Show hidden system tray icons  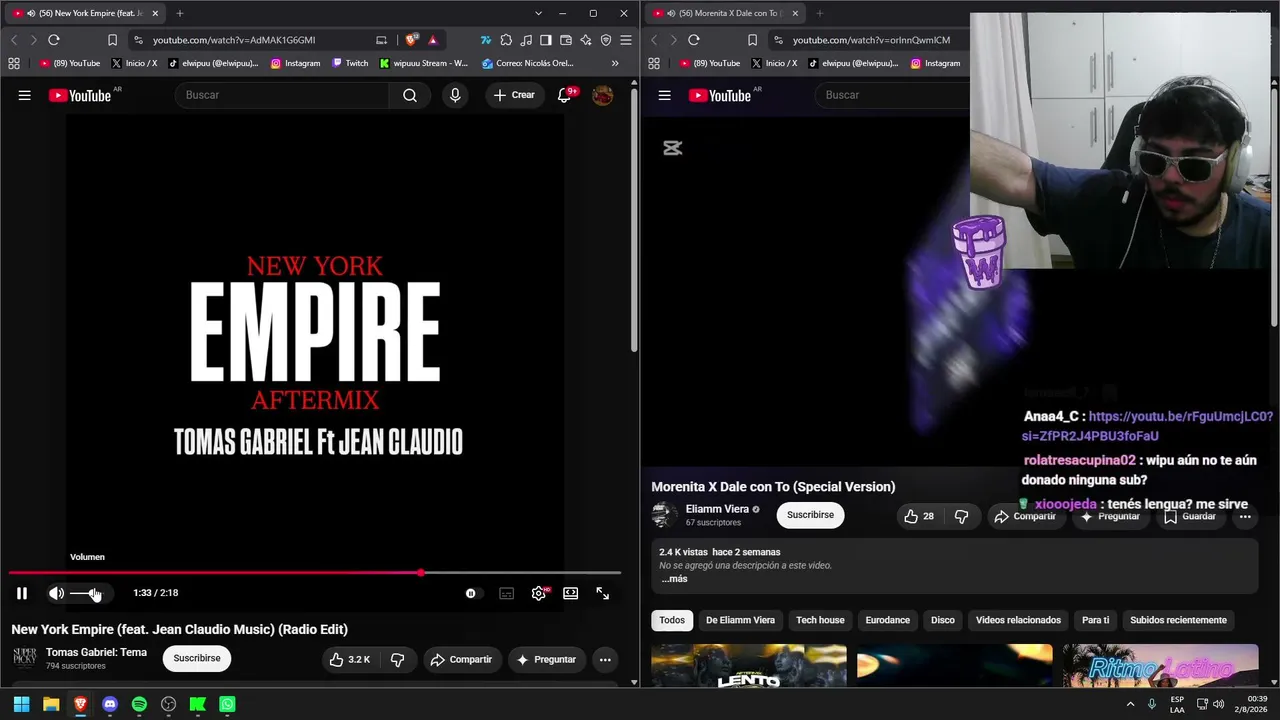tap(1131, 704)
